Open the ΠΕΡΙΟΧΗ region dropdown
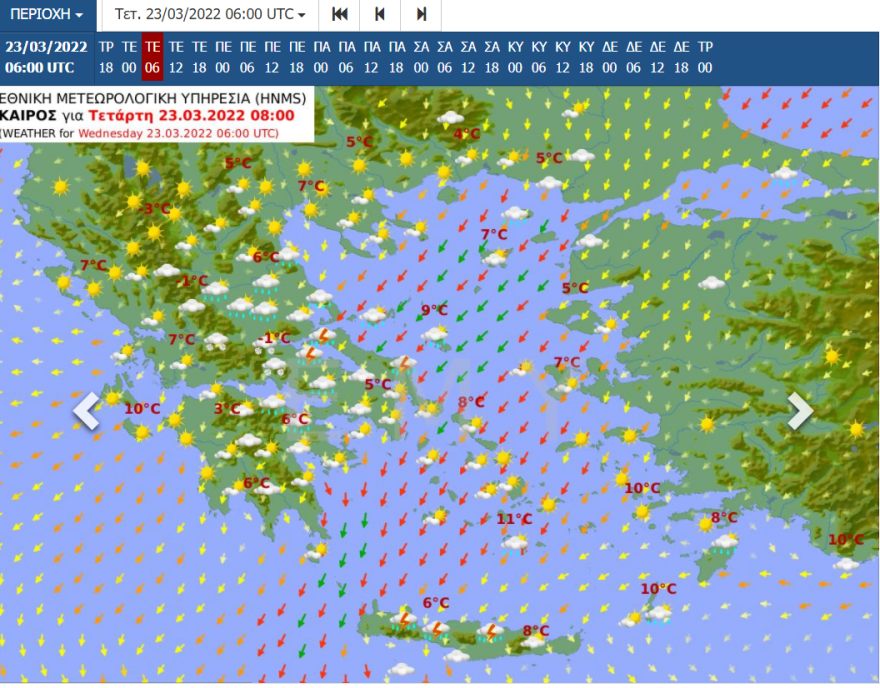This screenshot has width=880, height=688. 47,15
